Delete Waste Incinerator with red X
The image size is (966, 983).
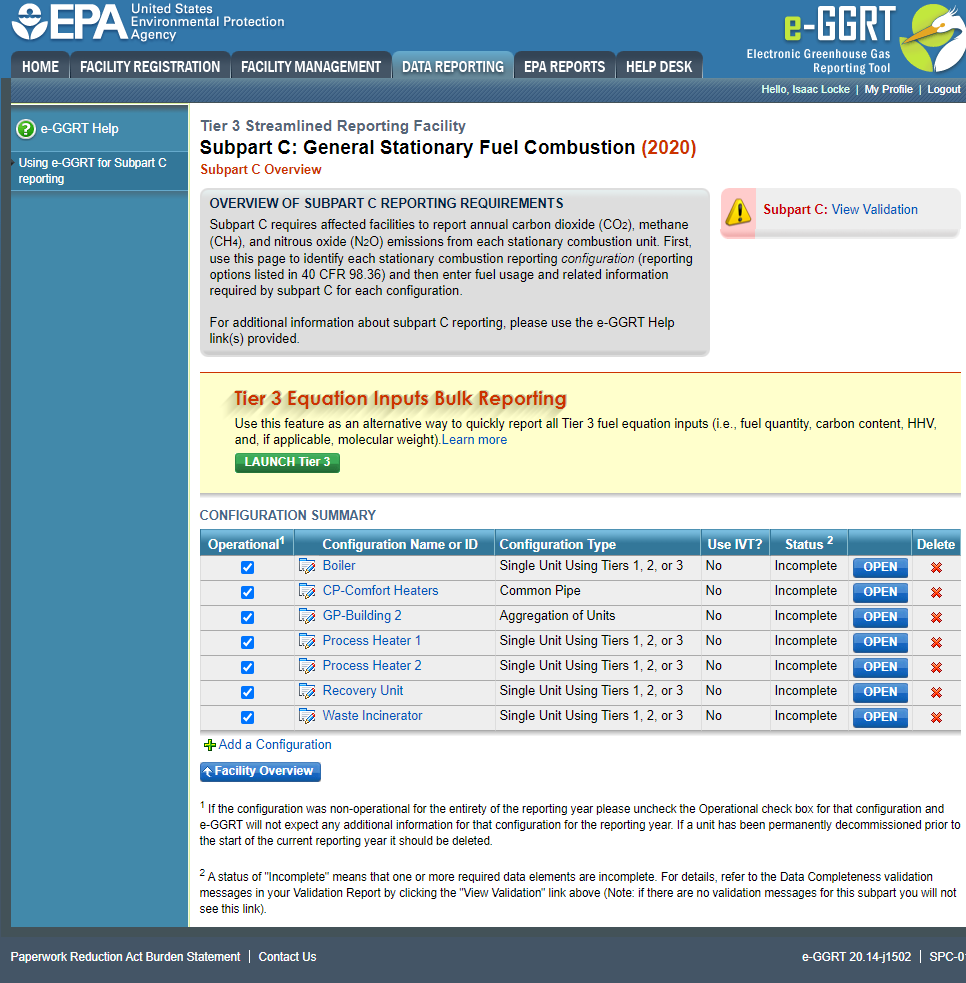click(937, 718)
